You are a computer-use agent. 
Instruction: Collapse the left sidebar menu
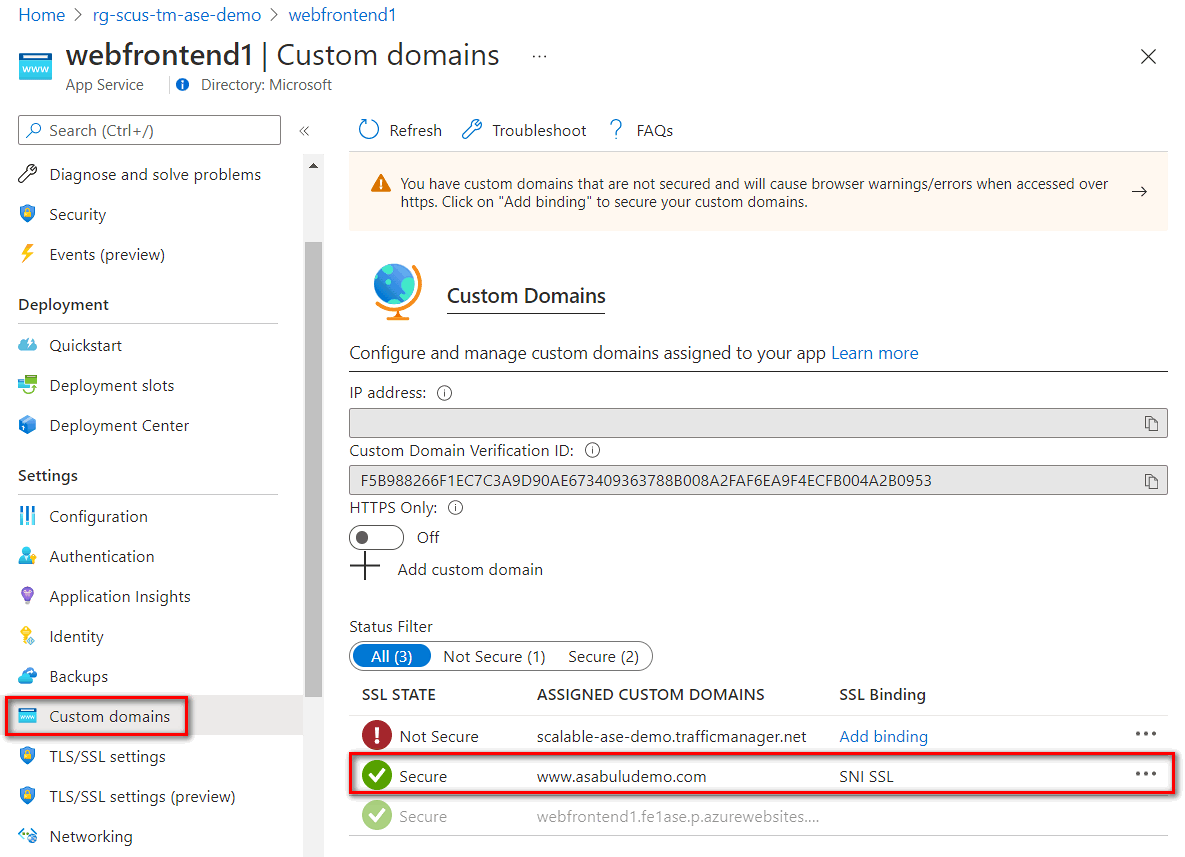304,131
